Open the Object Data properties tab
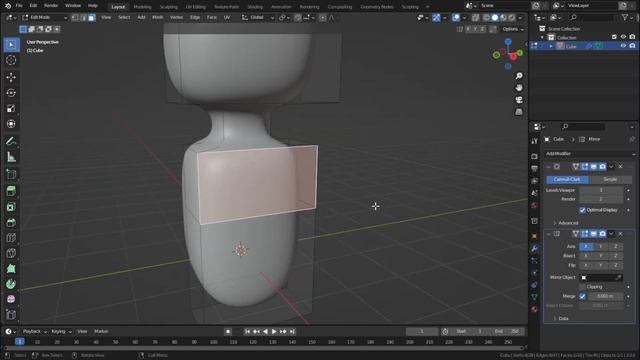The width and height of the screenshot is (640, 360). (x=535, y=297)
